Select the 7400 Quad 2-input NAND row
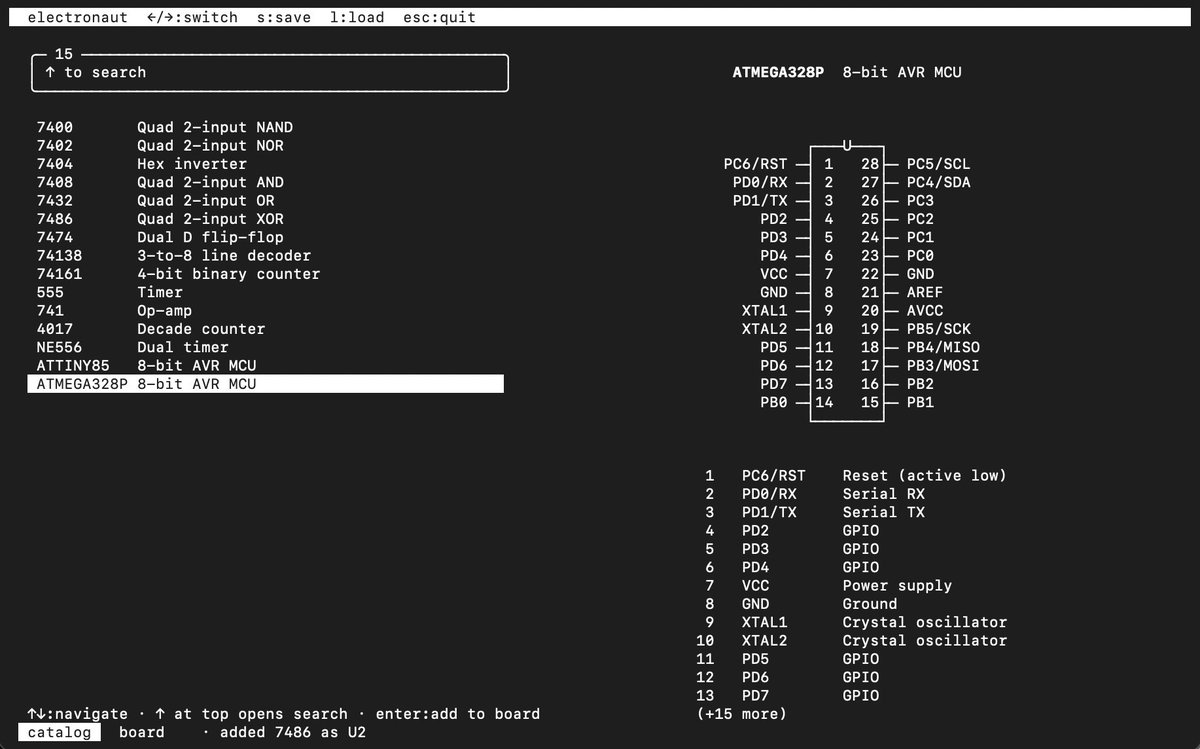 pos(265,127)
